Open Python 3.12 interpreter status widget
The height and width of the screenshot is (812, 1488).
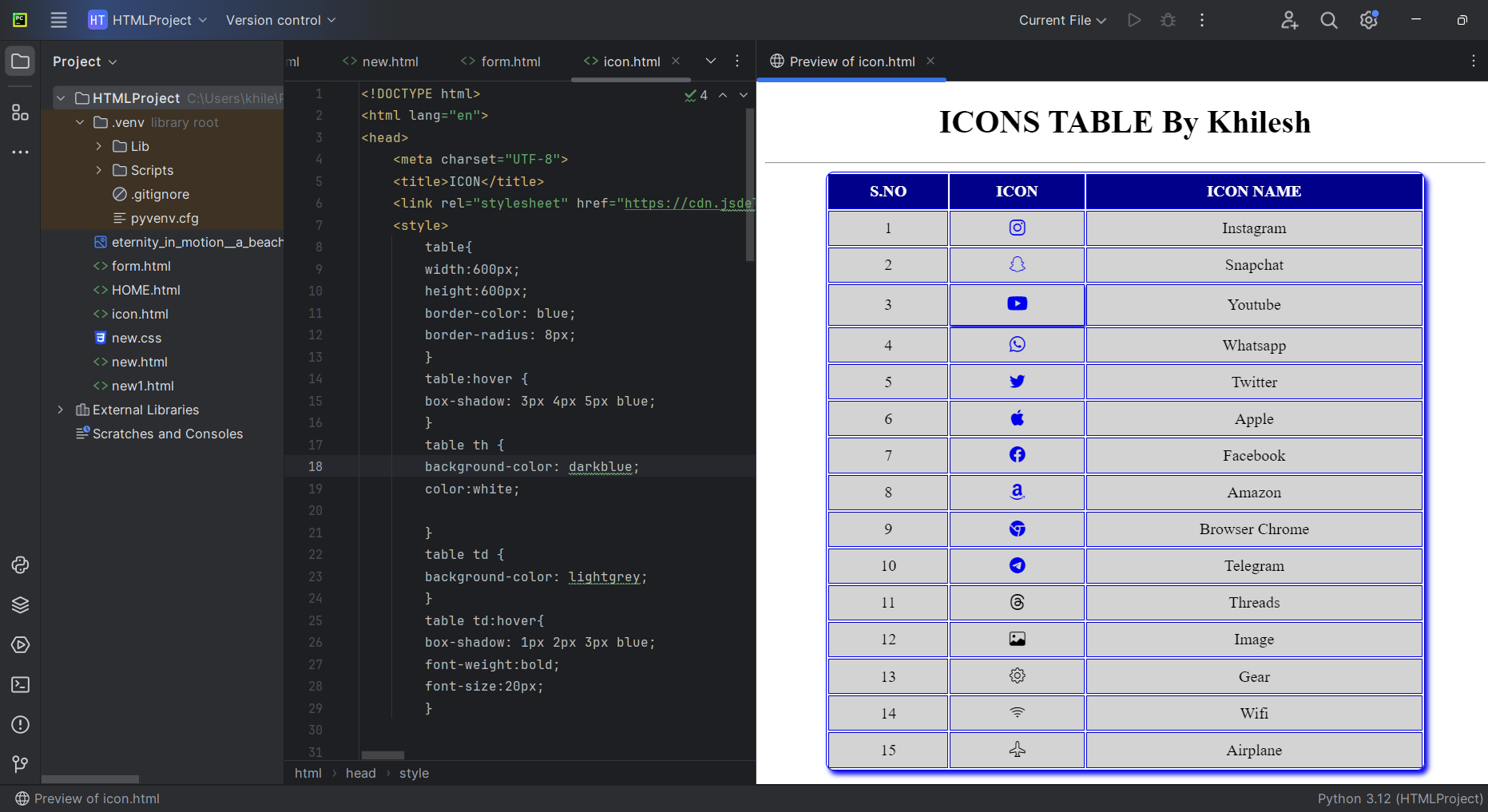pyautogui.click(x=1400, y=798)
